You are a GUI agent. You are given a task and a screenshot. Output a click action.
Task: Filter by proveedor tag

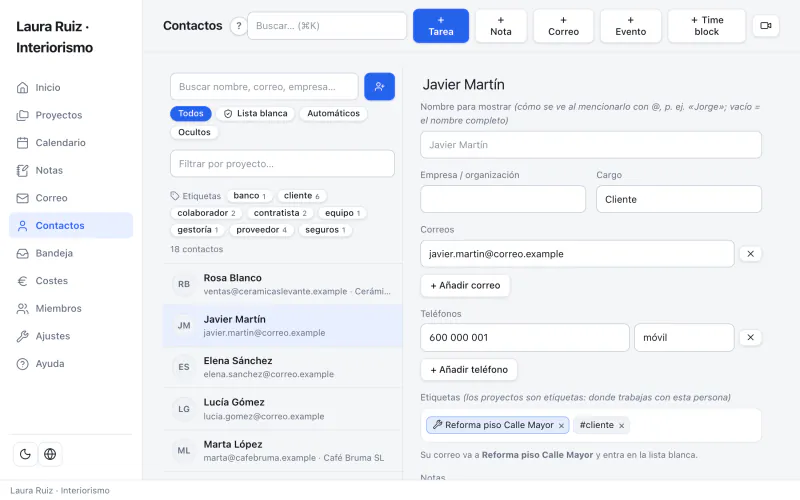coord(261,230)
